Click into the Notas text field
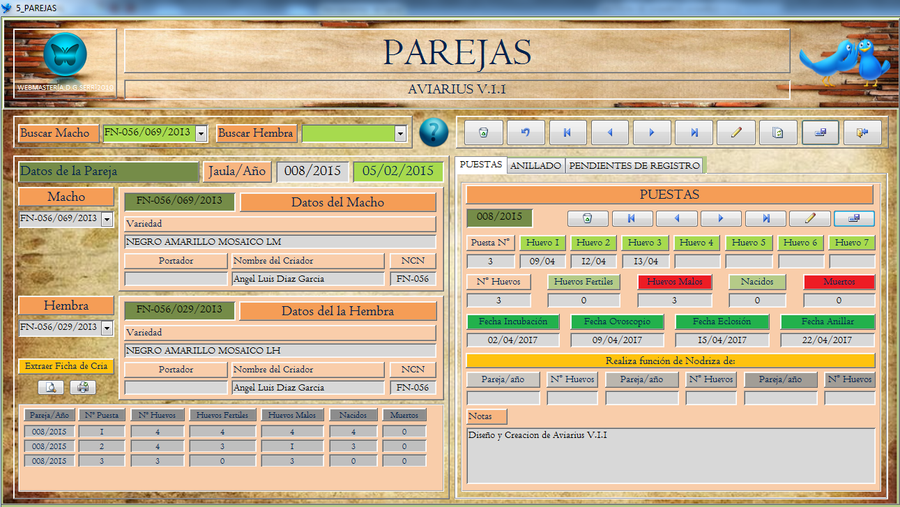Screen dimensions: 900x507 pos(670,454)
